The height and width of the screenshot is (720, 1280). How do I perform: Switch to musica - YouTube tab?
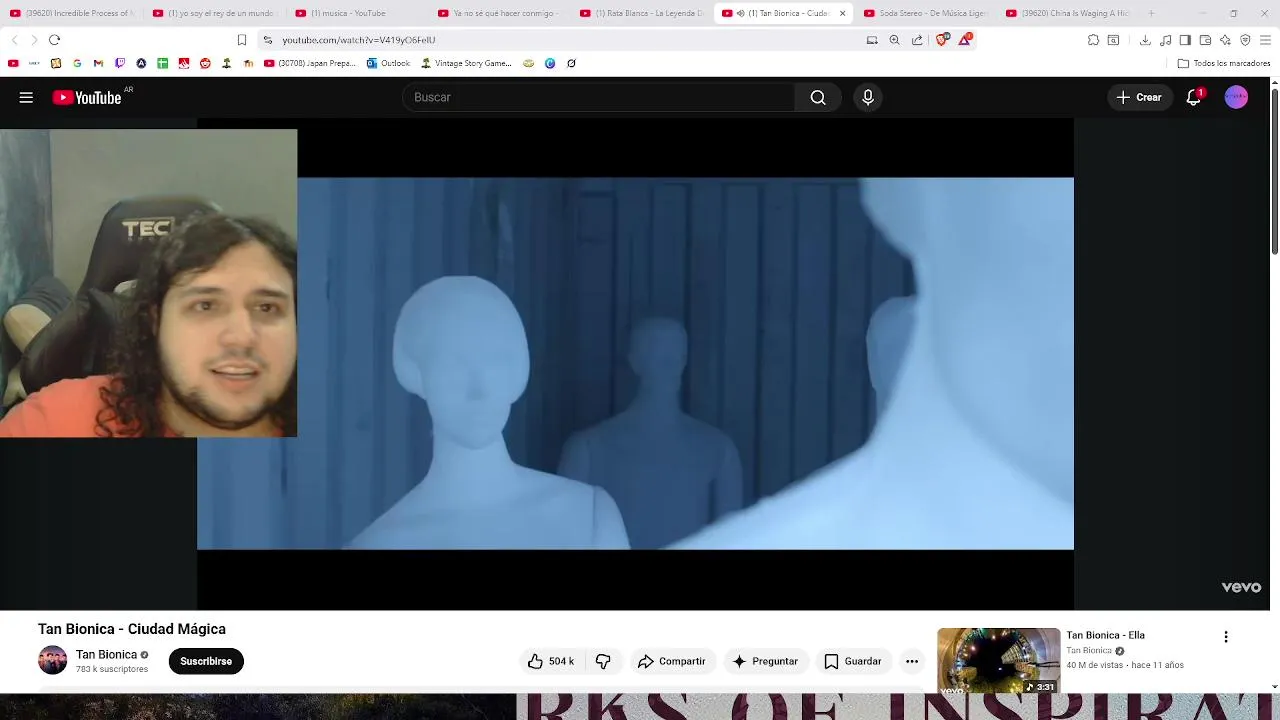coord(356,13)
